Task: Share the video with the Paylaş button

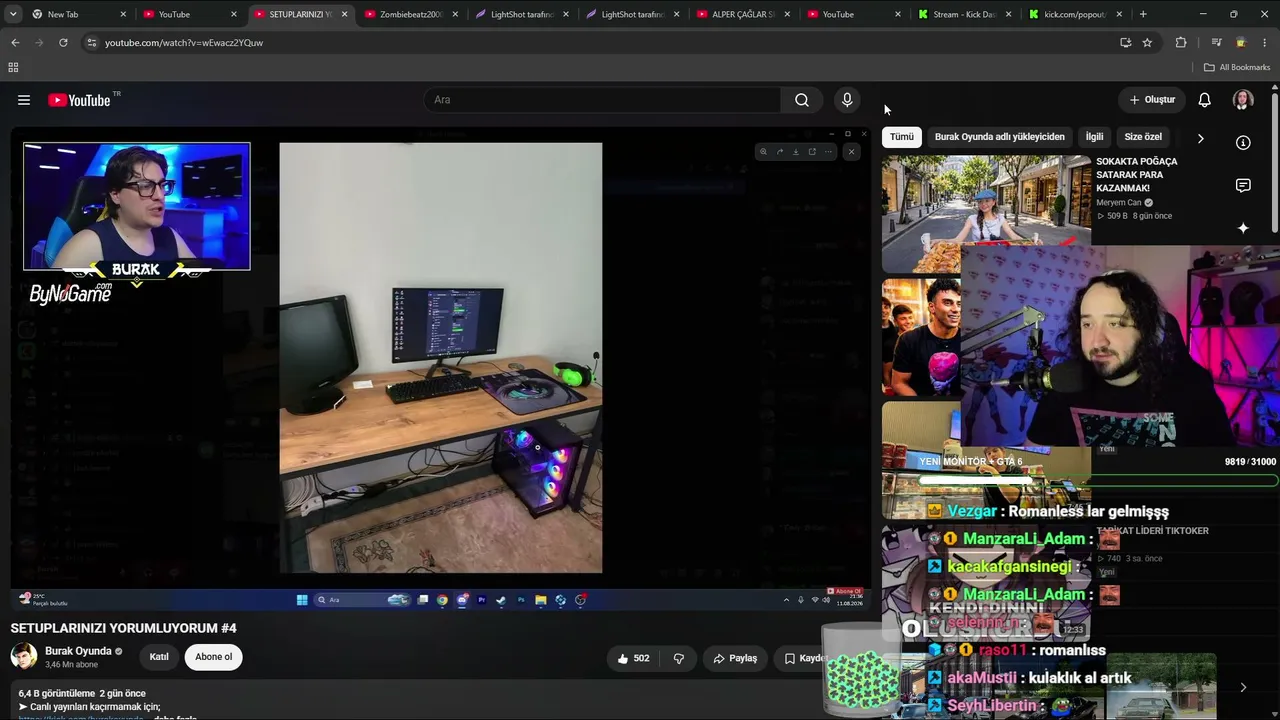Action: (735, 658)
